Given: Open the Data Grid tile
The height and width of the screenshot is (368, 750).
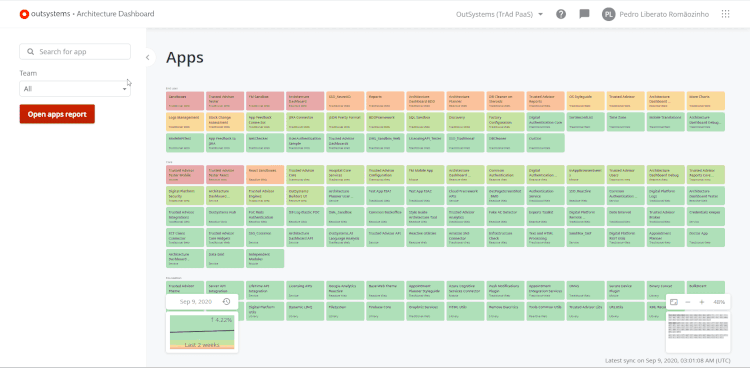Looking at the screenshot, I should point(225,258).
